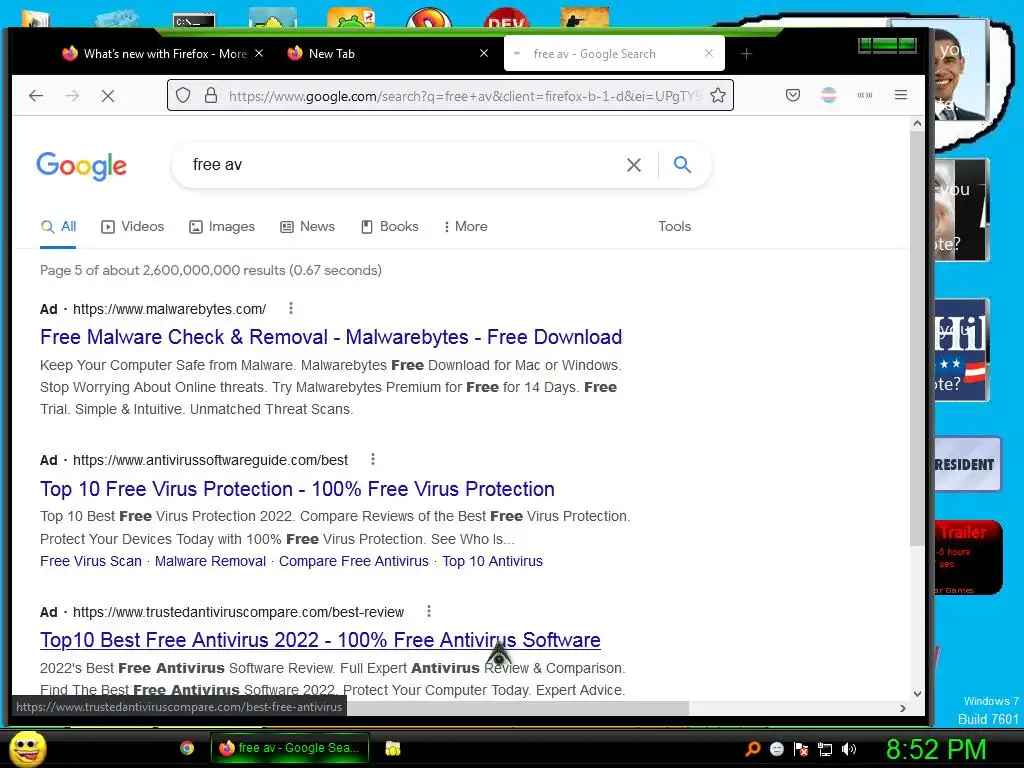Launch Chrome from the taskbar
The height and width of the screenshot is (768, 1024).
[187, 748]
